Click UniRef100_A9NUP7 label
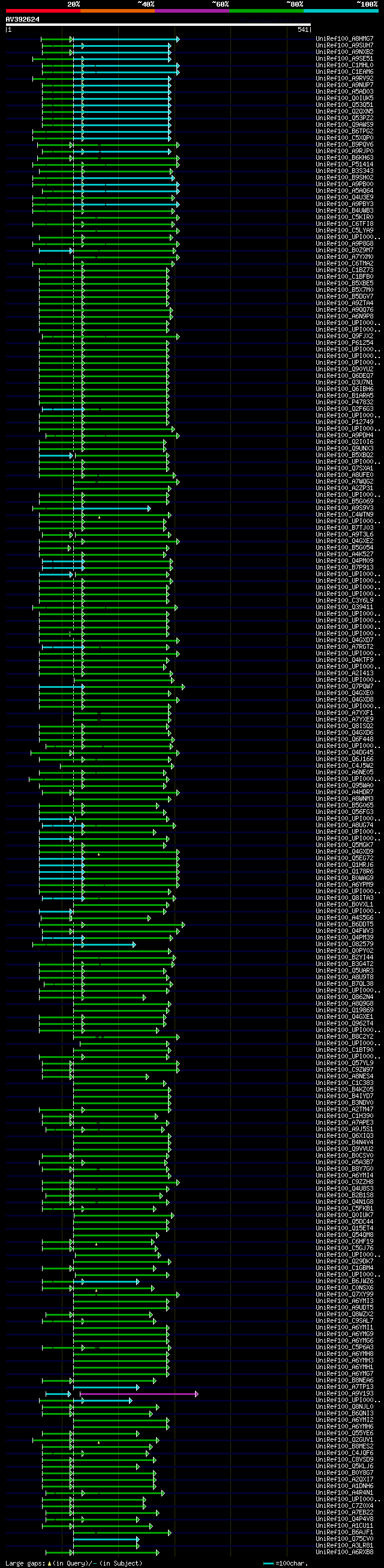Screen dimensions: 384x1568 click(x=344, y=85)
